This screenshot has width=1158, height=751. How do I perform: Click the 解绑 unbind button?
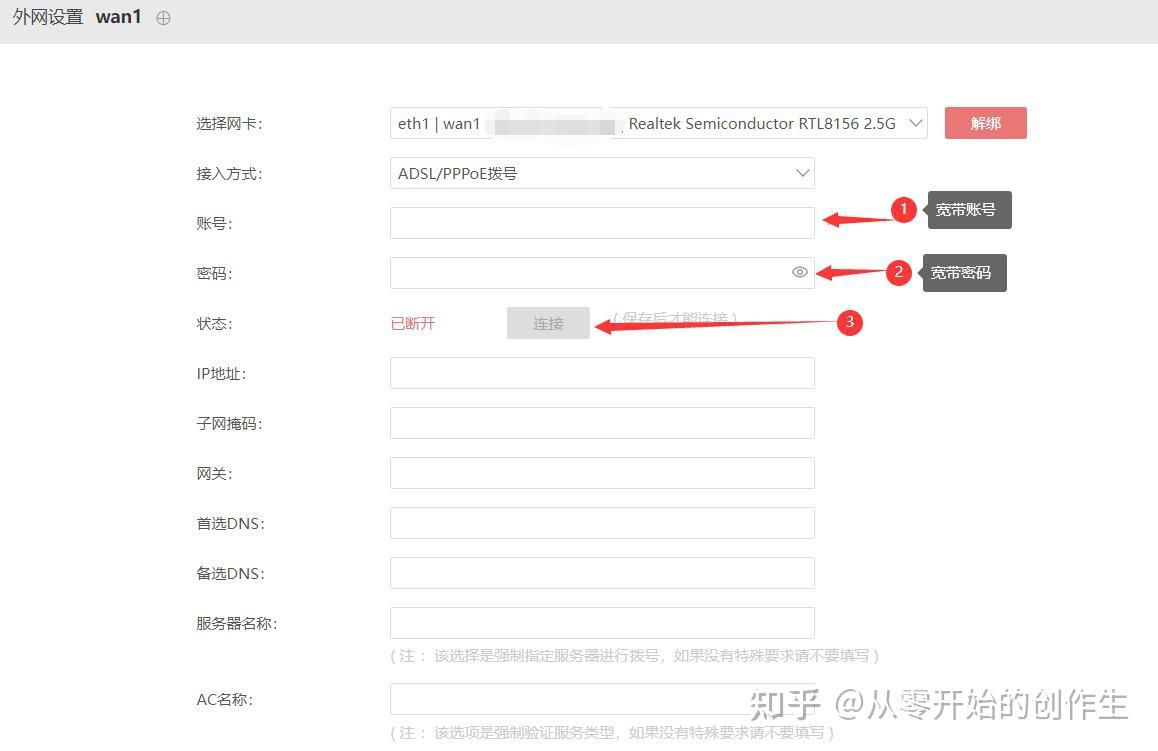pos(985,122)
